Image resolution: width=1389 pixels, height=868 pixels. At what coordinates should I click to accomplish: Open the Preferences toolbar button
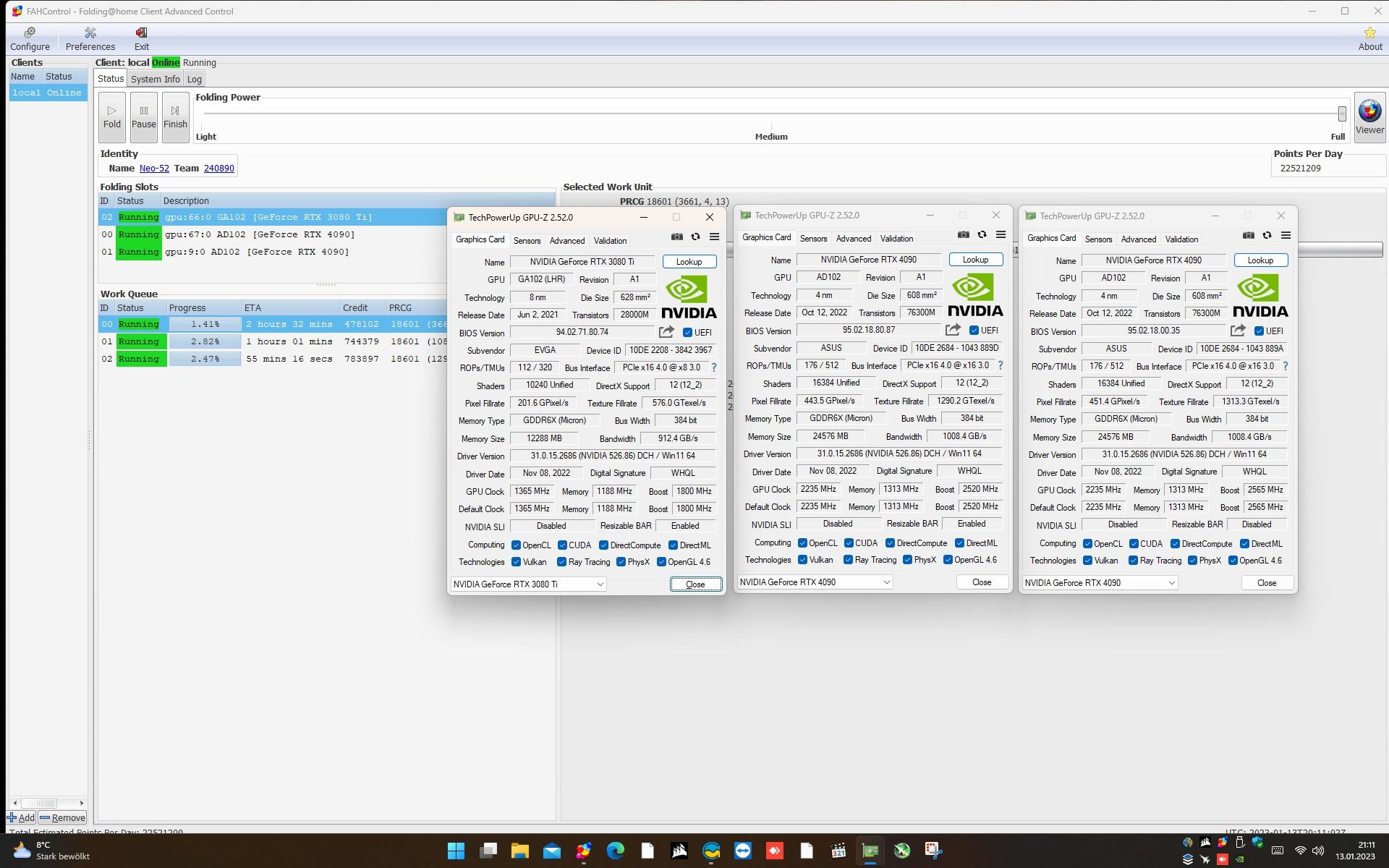(90, 39)
